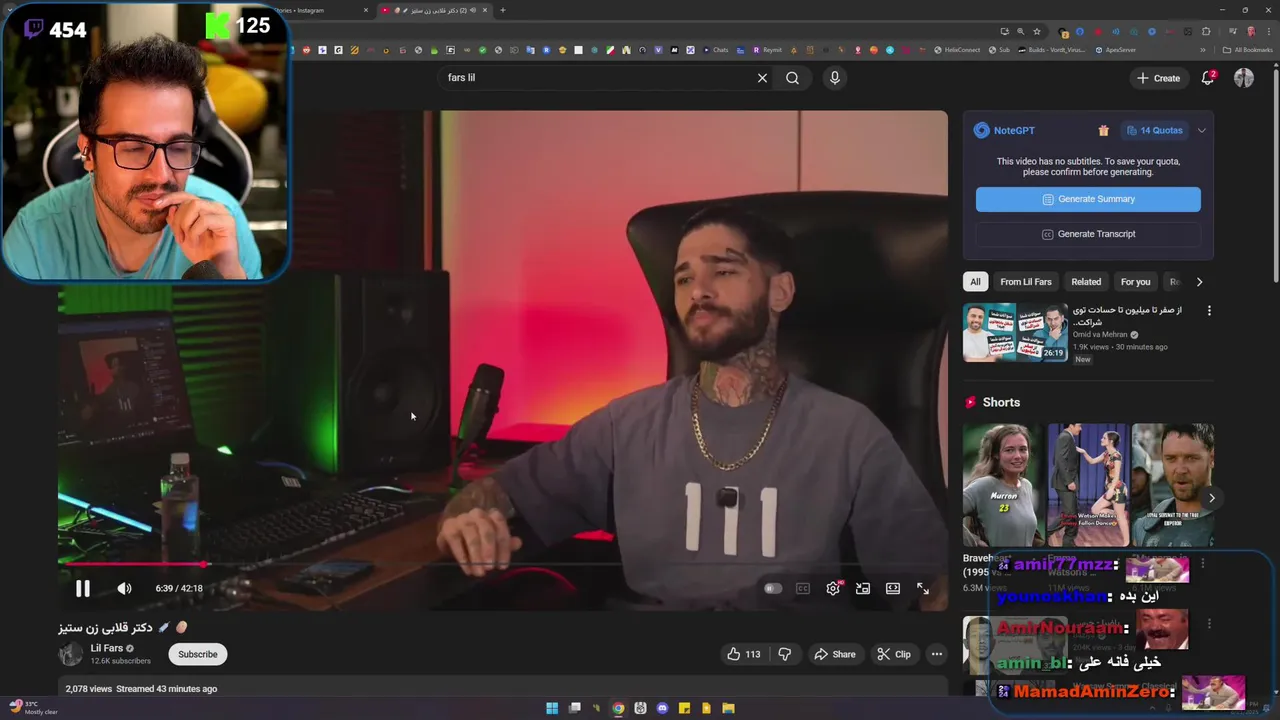This screenshot has width=1280, height=720.
Task: Open the Omid va Mehran video thumbnail
Action: 1015,332
